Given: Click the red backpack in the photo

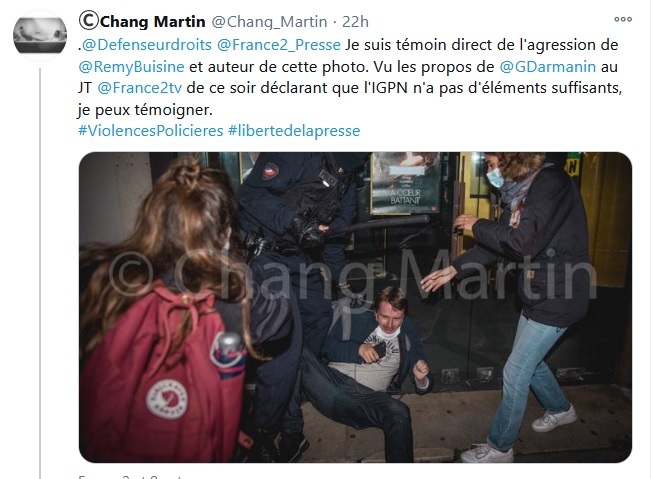Looking at the screenshot, I should coord(162,372).
